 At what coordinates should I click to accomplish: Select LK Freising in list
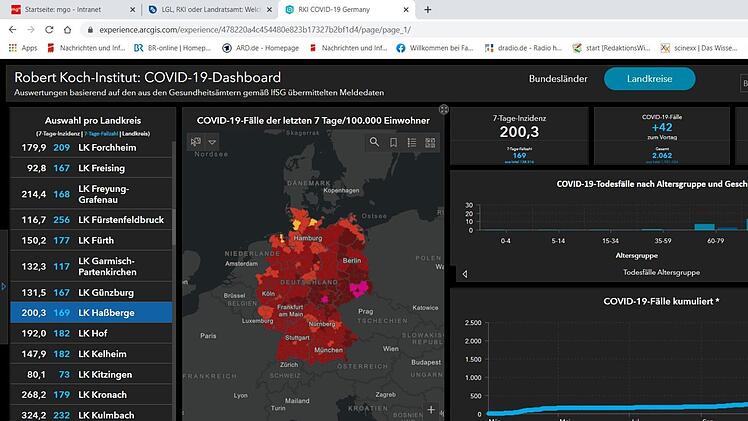pos(91,168)
